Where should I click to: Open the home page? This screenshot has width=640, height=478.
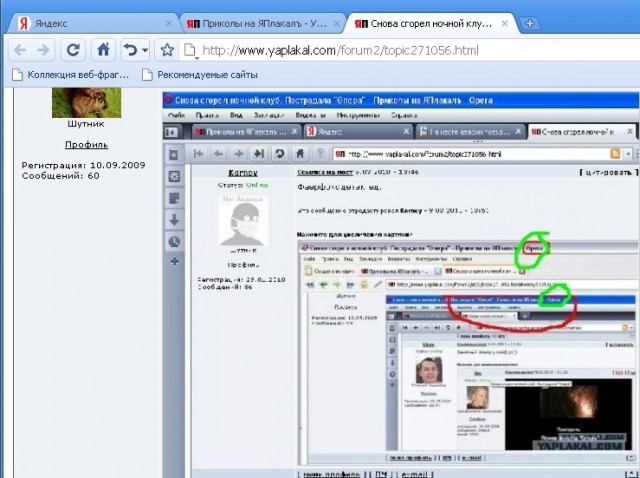103,50
